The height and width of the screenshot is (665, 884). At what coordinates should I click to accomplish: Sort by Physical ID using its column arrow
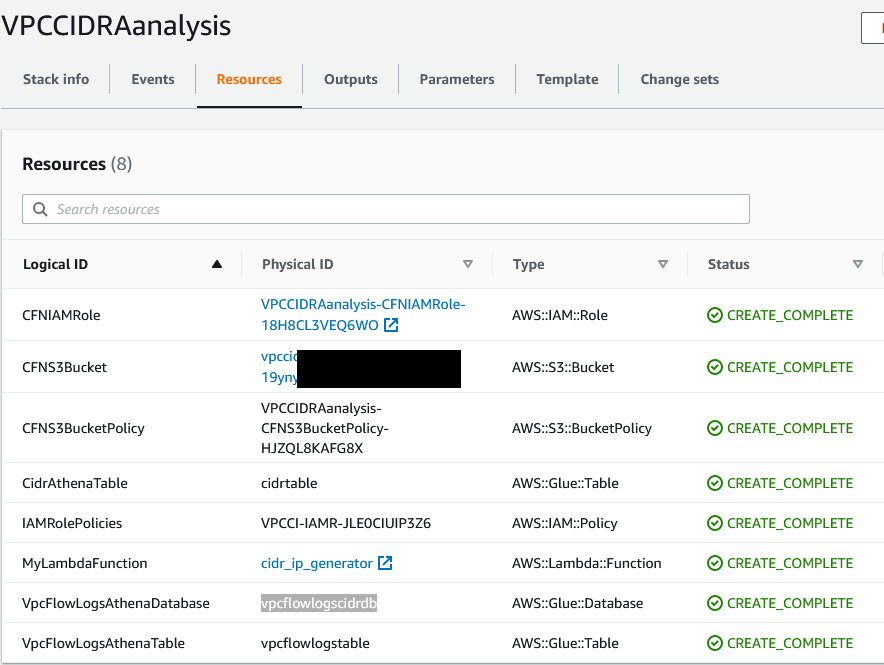(468, 264)
